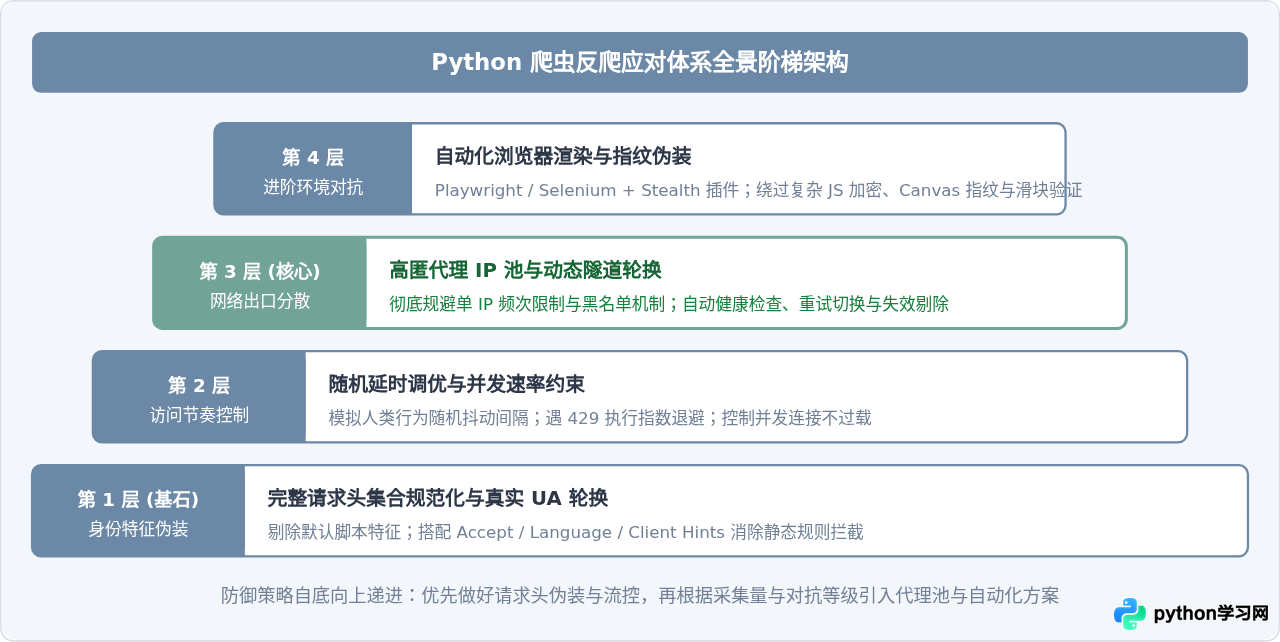Image resolution: width=1280 pixels, height=642 pixels.
Task: Select the "第 1 层 (基石)" label
Action: (x=138, y=499)
